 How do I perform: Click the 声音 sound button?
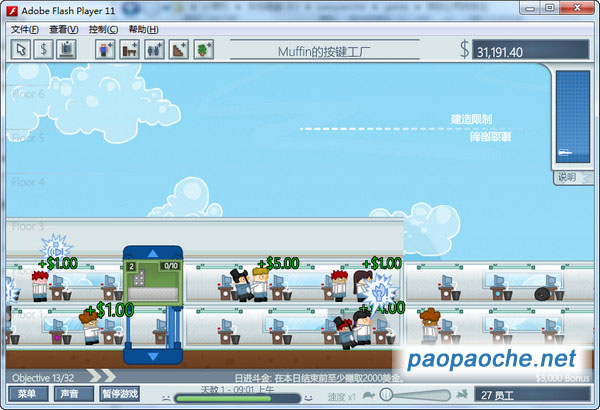pos(73,394)
